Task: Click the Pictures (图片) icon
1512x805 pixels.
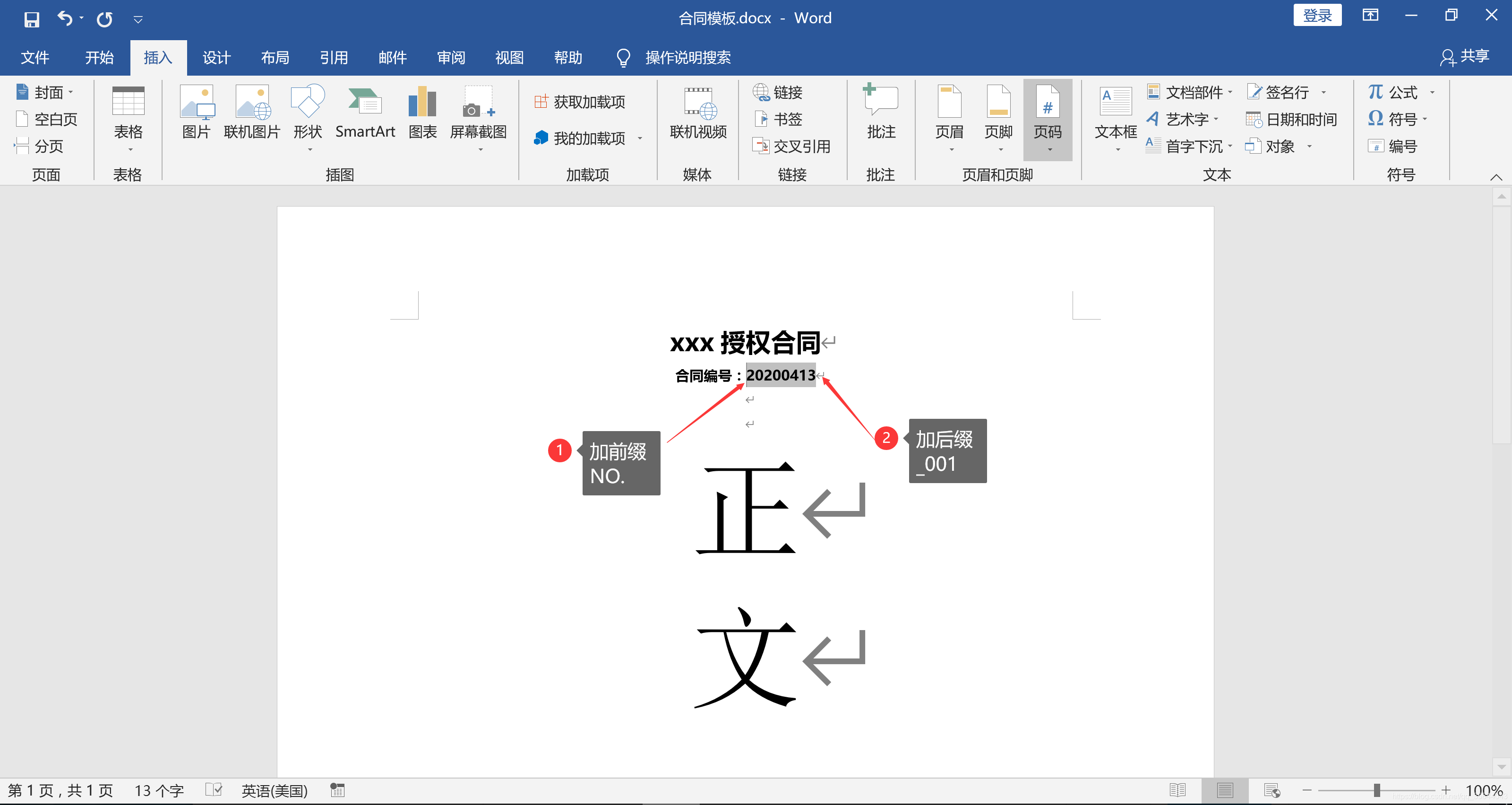Action: pos(196,113)
